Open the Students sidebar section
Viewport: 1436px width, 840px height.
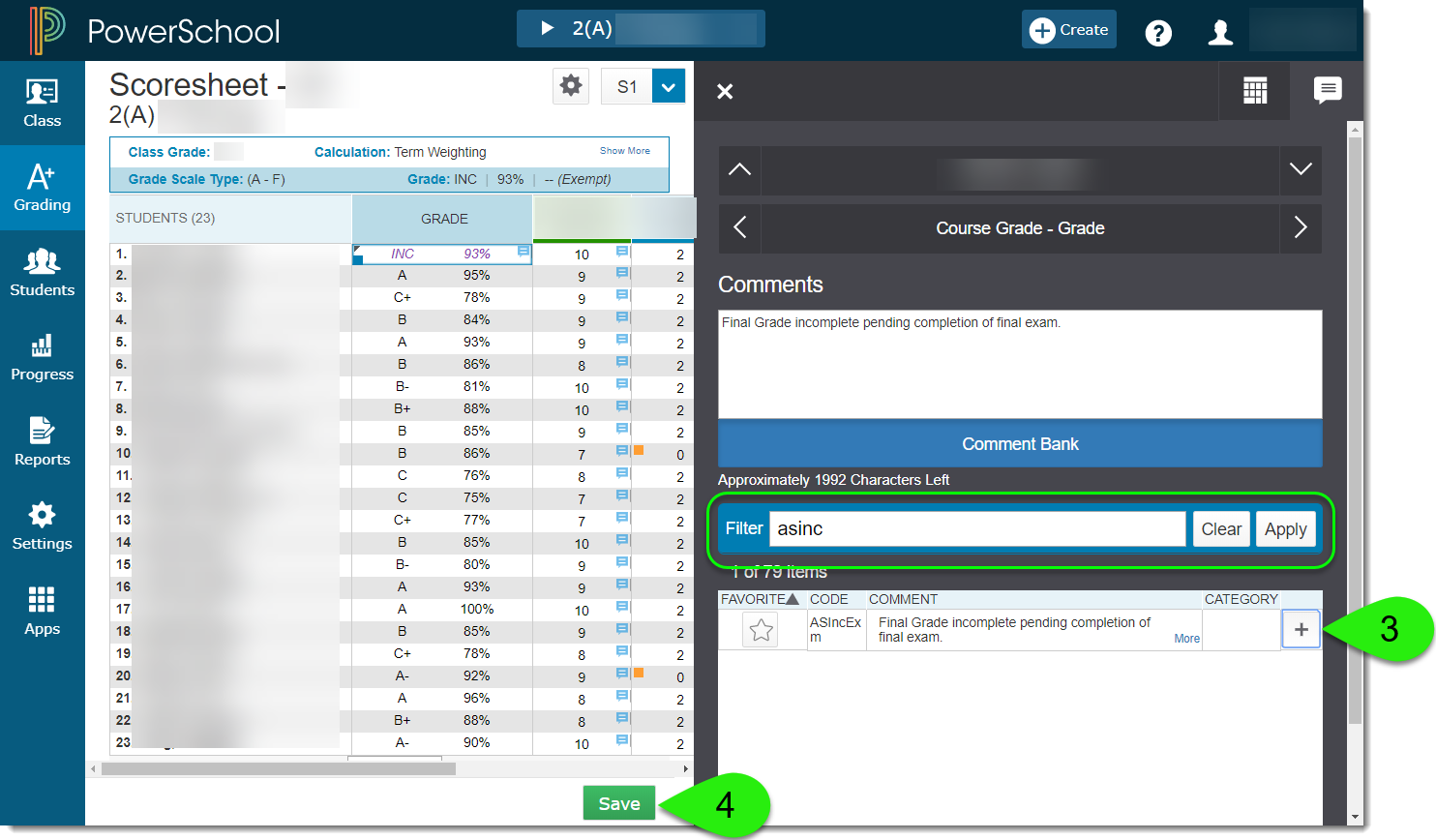coord(42,272)
